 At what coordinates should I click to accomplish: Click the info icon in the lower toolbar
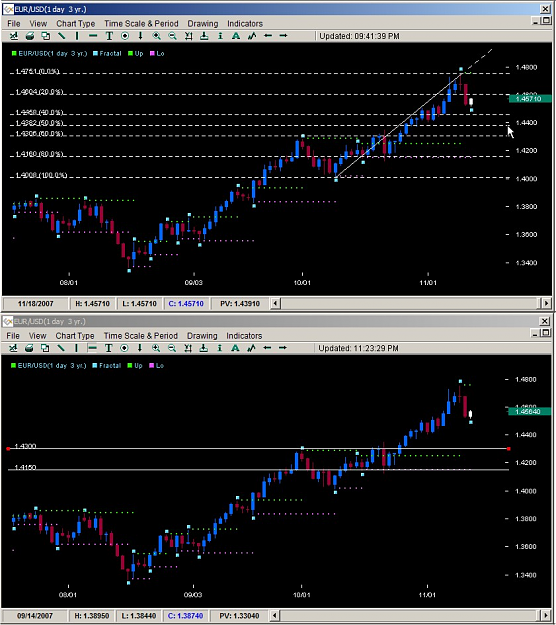219,348
